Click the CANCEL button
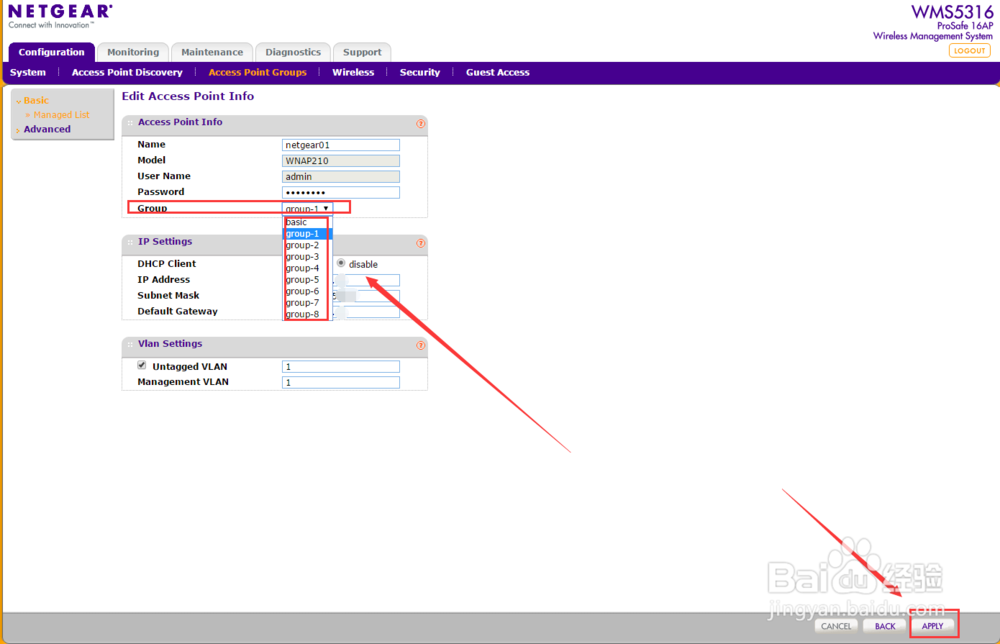The height and width of the screenshot is (644, 1000). tap(835, 626)
